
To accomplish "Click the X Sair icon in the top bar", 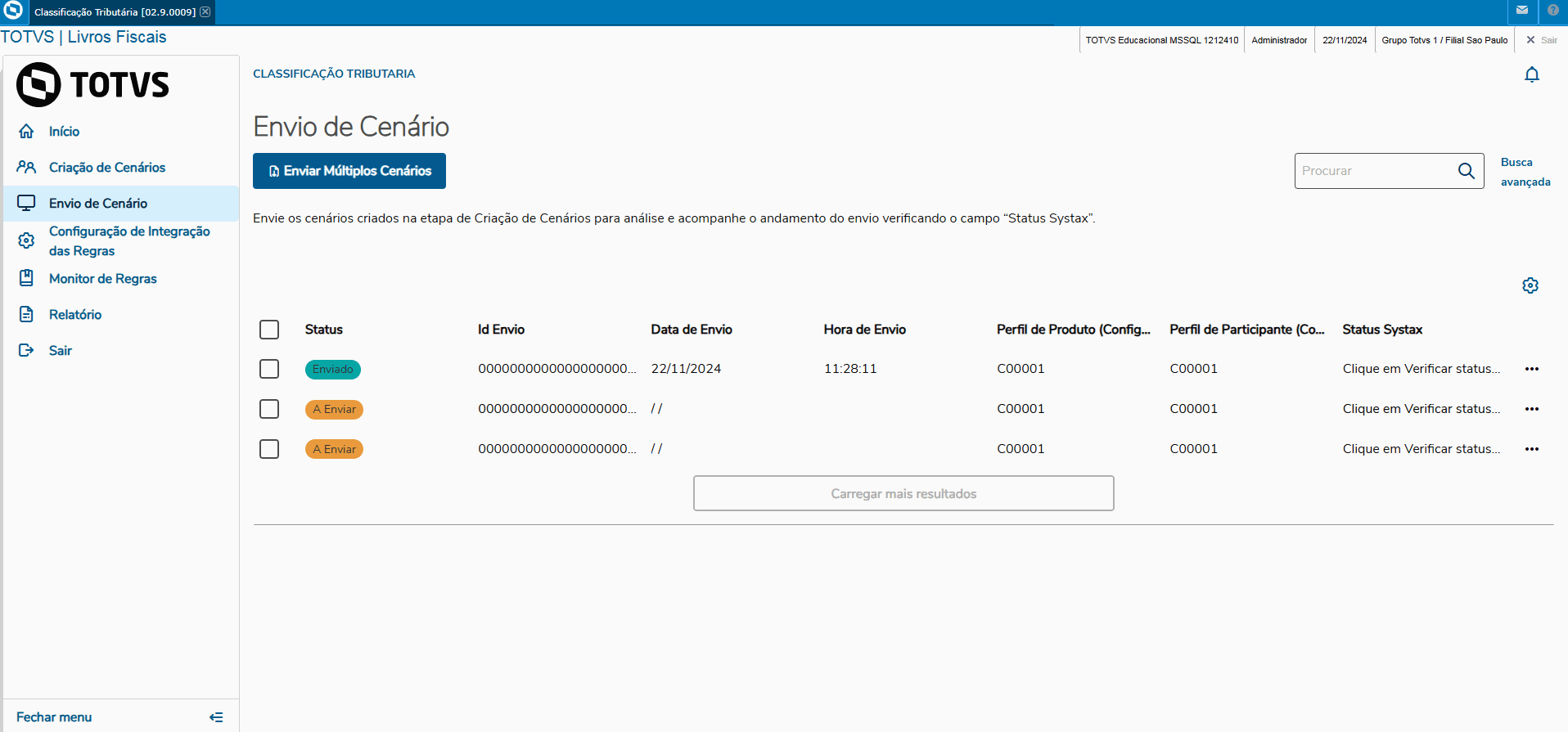I will (1530, 40).
